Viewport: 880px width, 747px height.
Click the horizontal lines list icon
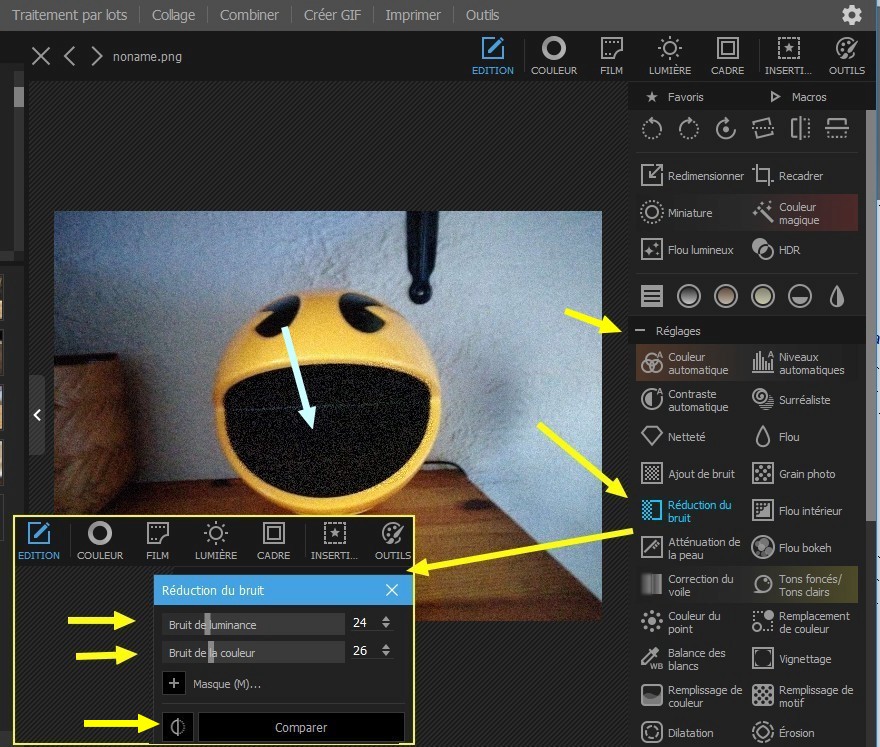coord(652,296)
